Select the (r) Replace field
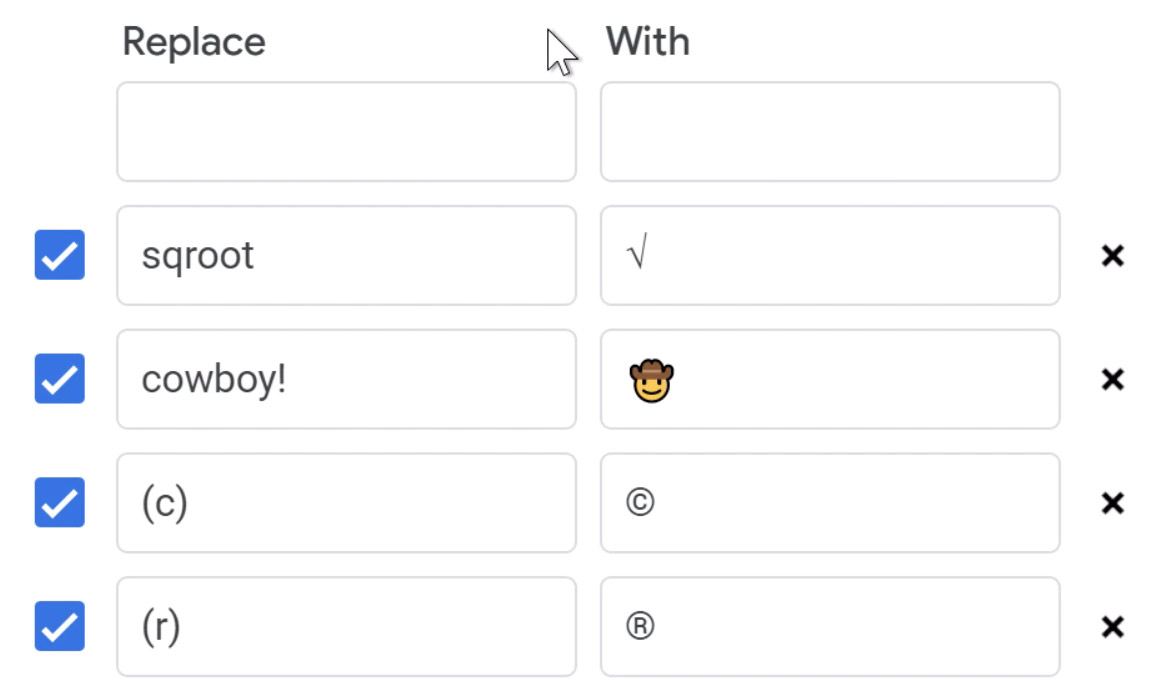This screenshot has width=1164, height=689. click(345, 627)
